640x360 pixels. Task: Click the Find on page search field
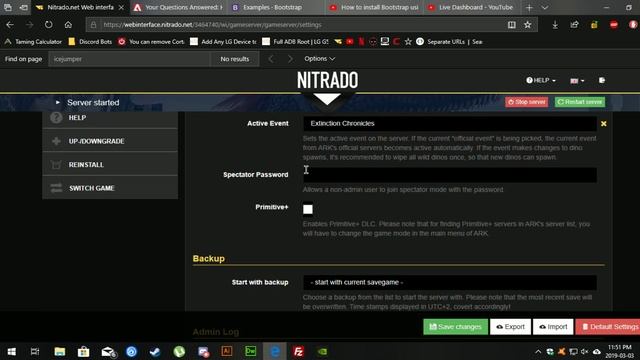tap(129, 59)
